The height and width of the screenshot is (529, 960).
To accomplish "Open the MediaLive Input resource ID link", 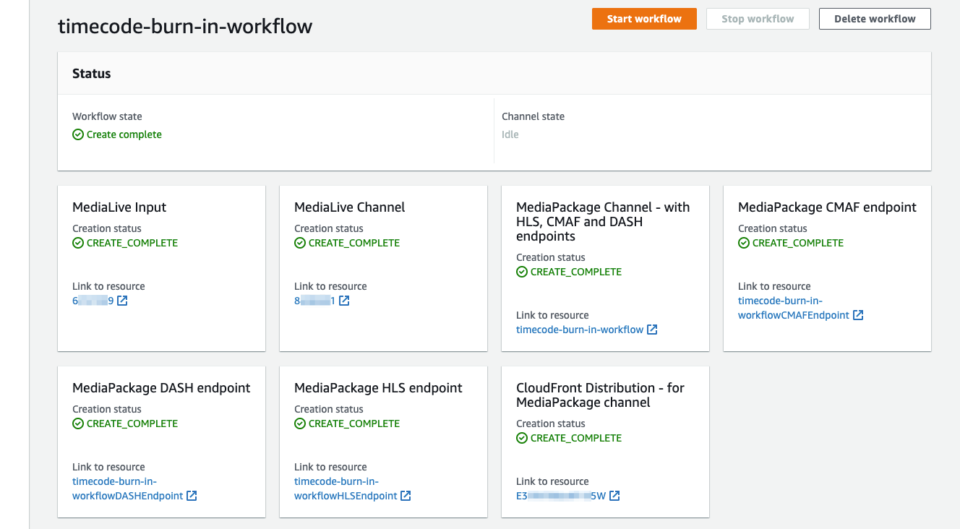I will 93,301.
